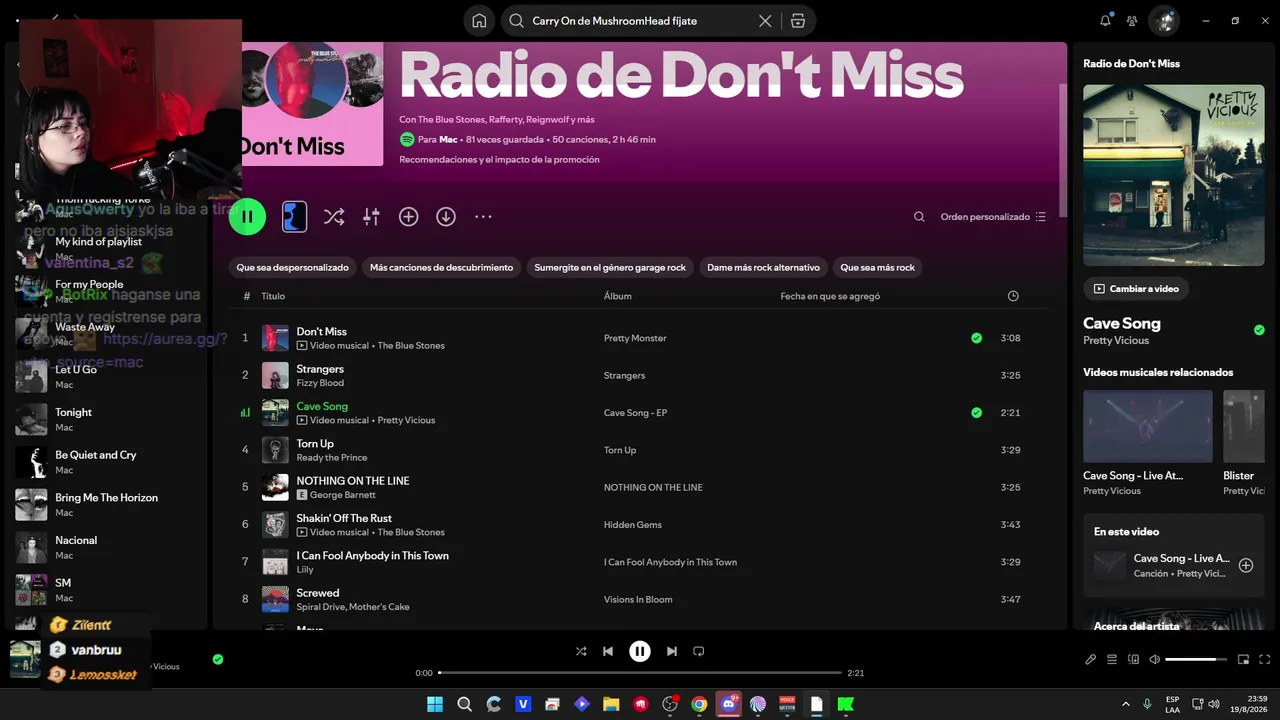Image resolution: width=1280 pixels, height=720 pixels.
Task: Open the connect to a device icon
Action: 1133,659
